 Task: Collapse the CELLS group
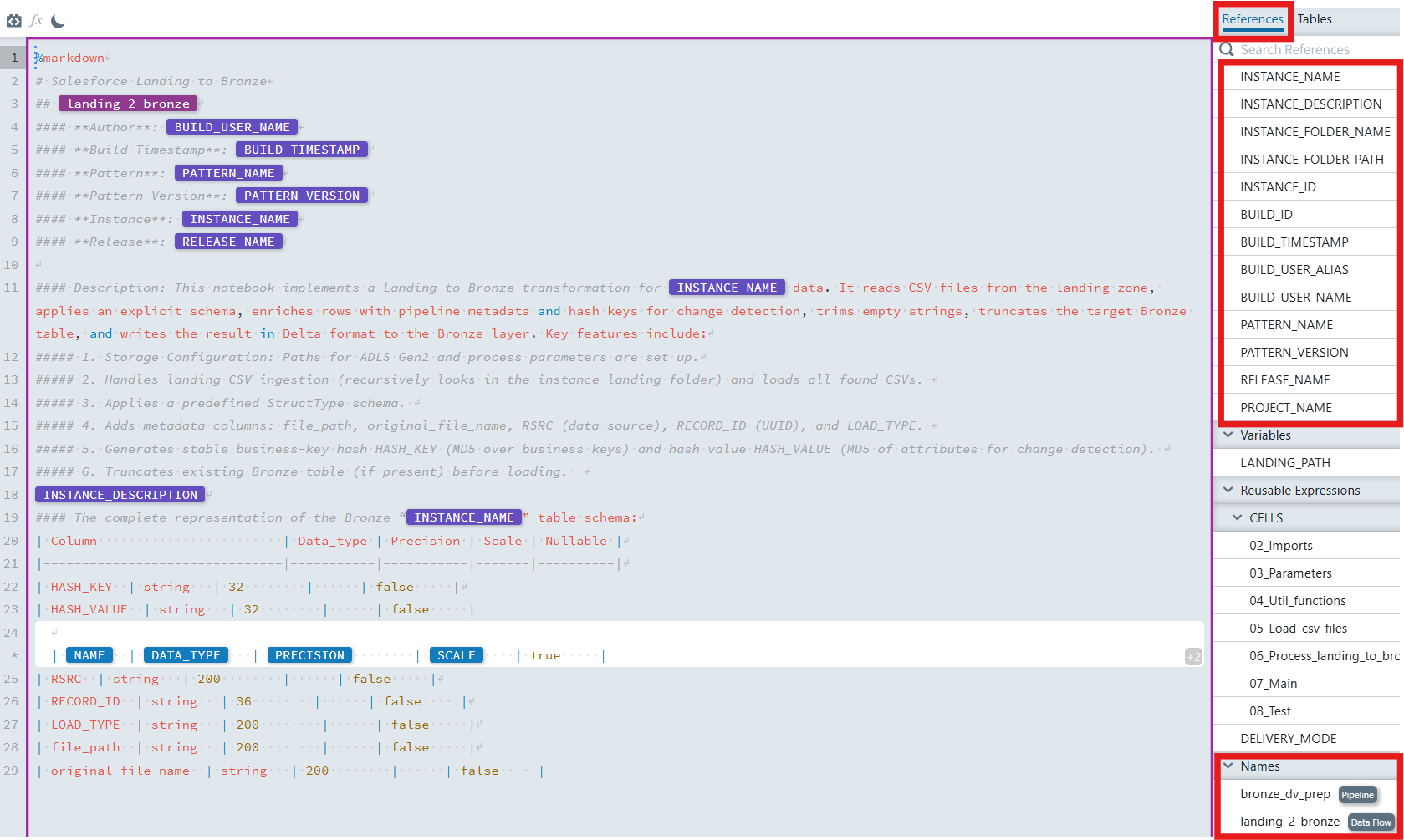click(x=1238, y=517)
